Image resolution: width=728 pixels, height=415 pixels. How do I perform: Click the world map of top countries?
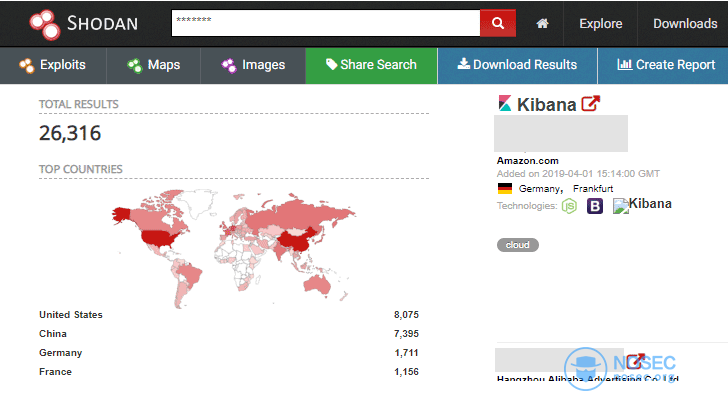pyautogui.click(x=234, y=248)
